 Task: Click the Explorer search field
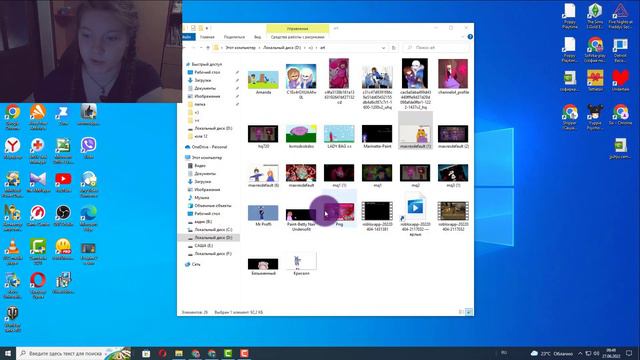click(436, 48)
